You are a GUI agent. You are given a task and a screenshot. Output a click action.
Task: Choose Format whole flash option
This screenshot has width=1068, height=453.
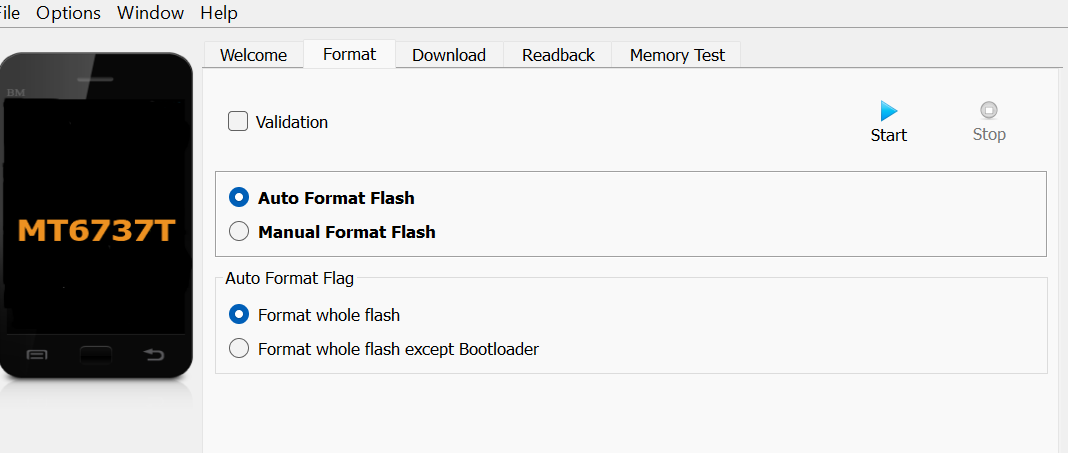pyautogui.click(x=239, y=315)
